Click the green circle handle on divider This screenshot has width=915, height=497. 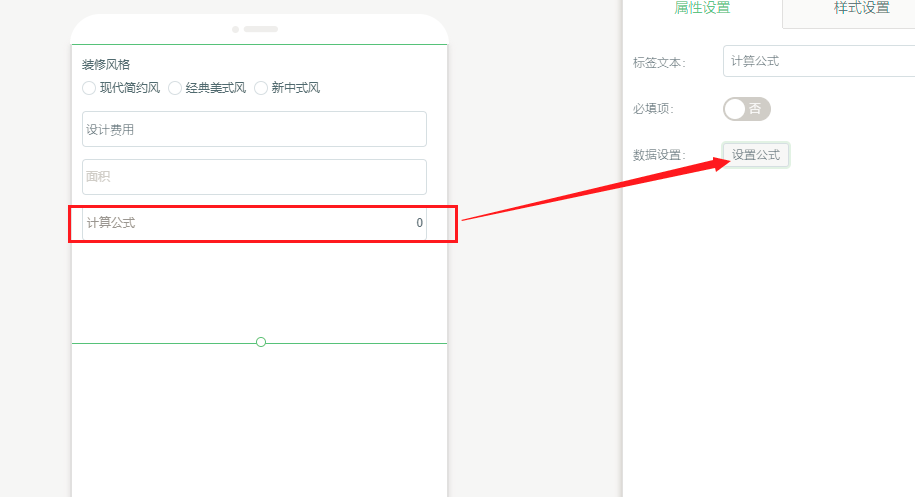click(x=261, y=342)
